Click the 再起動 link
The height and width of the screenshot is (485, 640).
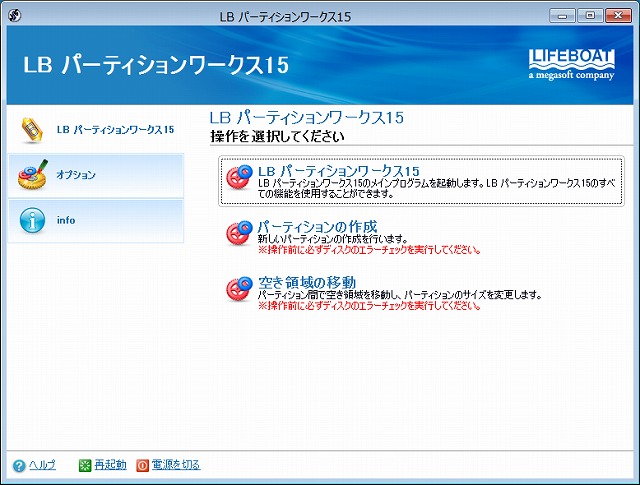pos(110,465)
